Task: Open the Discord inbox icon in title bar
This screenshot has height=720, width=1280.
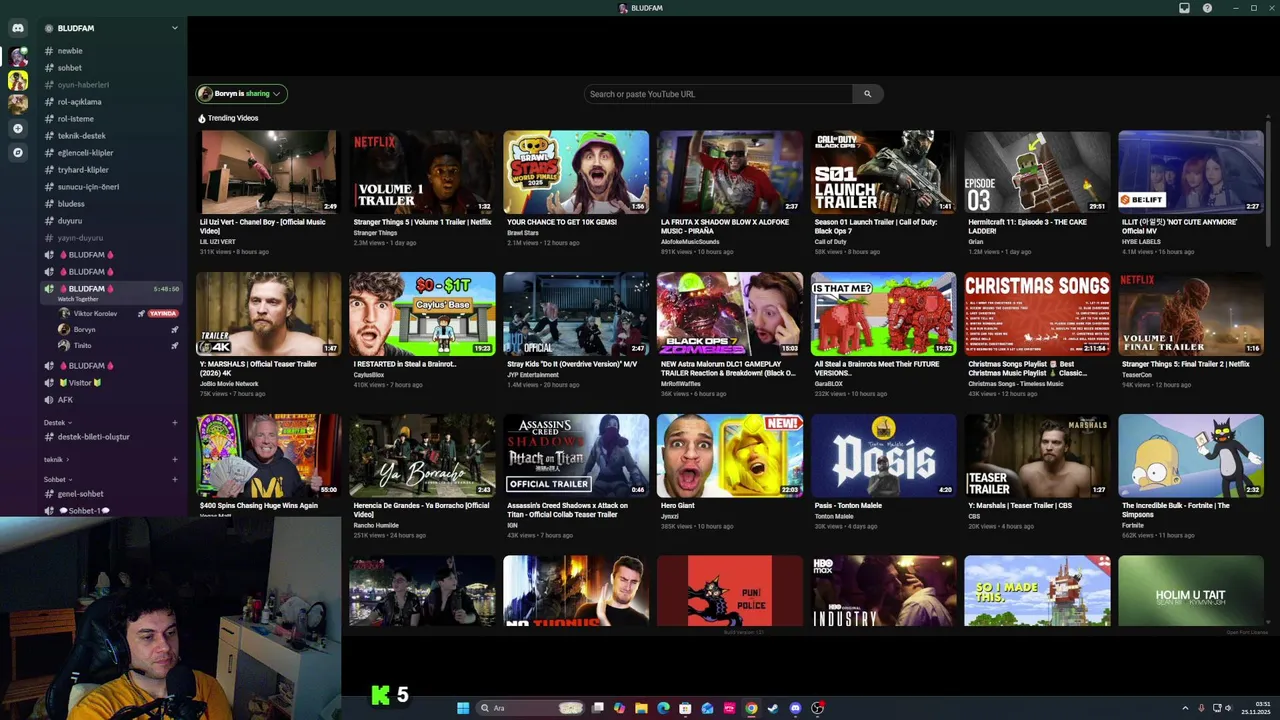Action: [1184, 8]
